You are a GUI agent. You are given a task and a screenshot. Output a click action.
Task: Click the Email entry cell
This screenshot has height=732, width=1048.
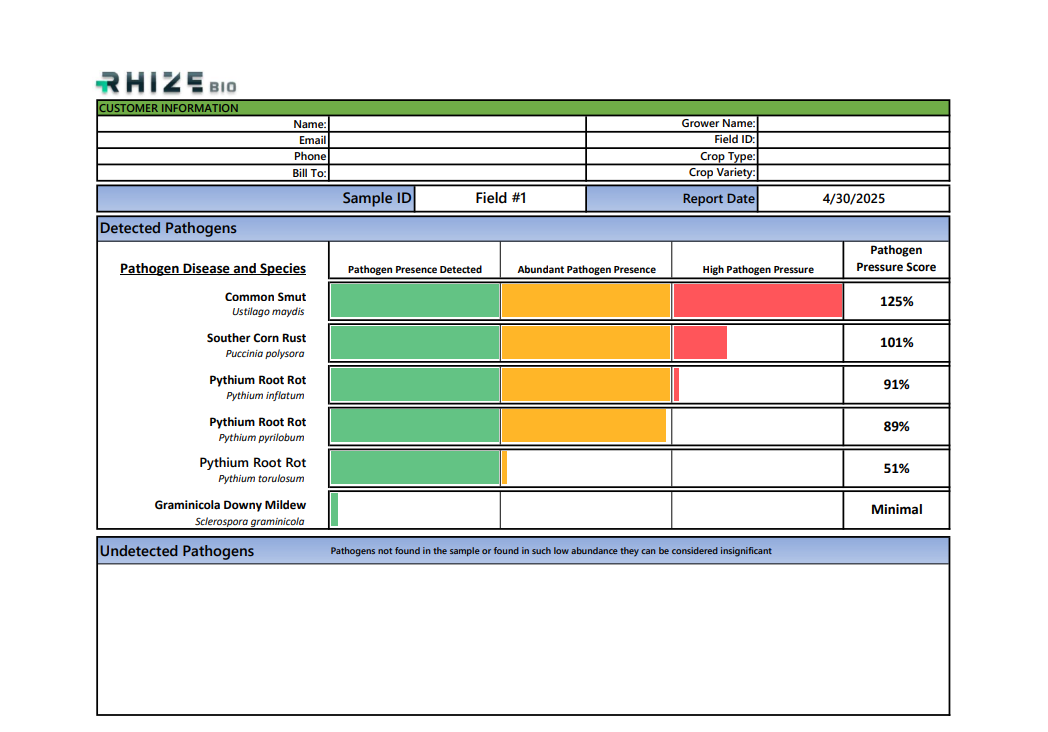[457, 140]
